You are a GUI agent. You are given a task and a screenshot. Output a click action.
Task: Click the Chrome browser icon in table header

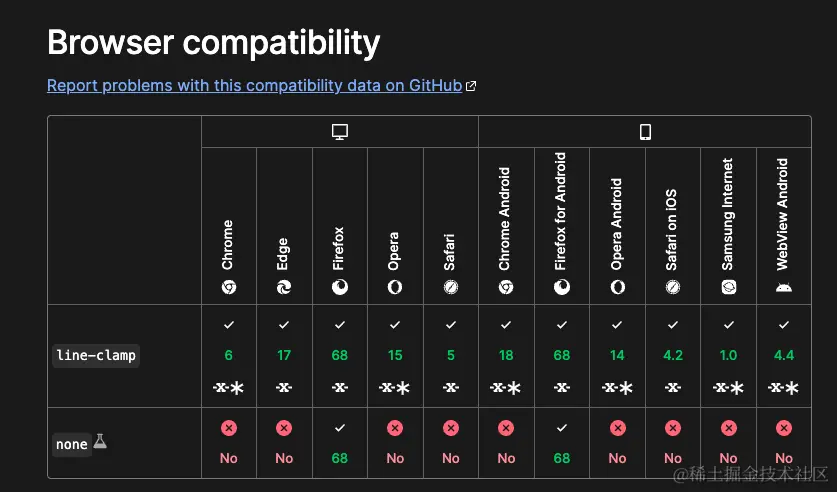coord(229,287)
